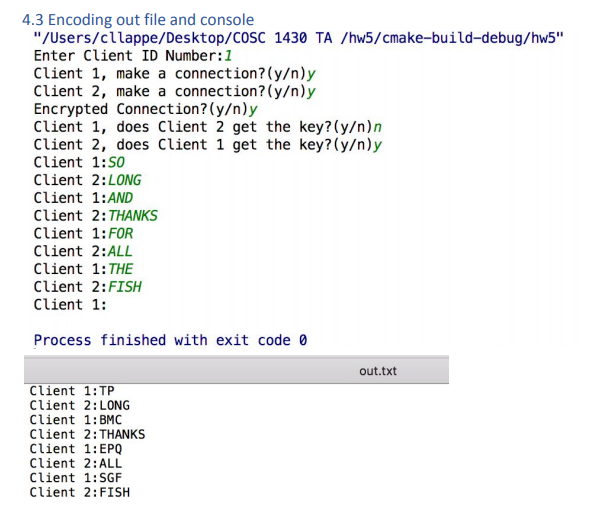Click the 'Client 1:SGF' line in out.txt

pyautogui.click(x=76, y=478)
